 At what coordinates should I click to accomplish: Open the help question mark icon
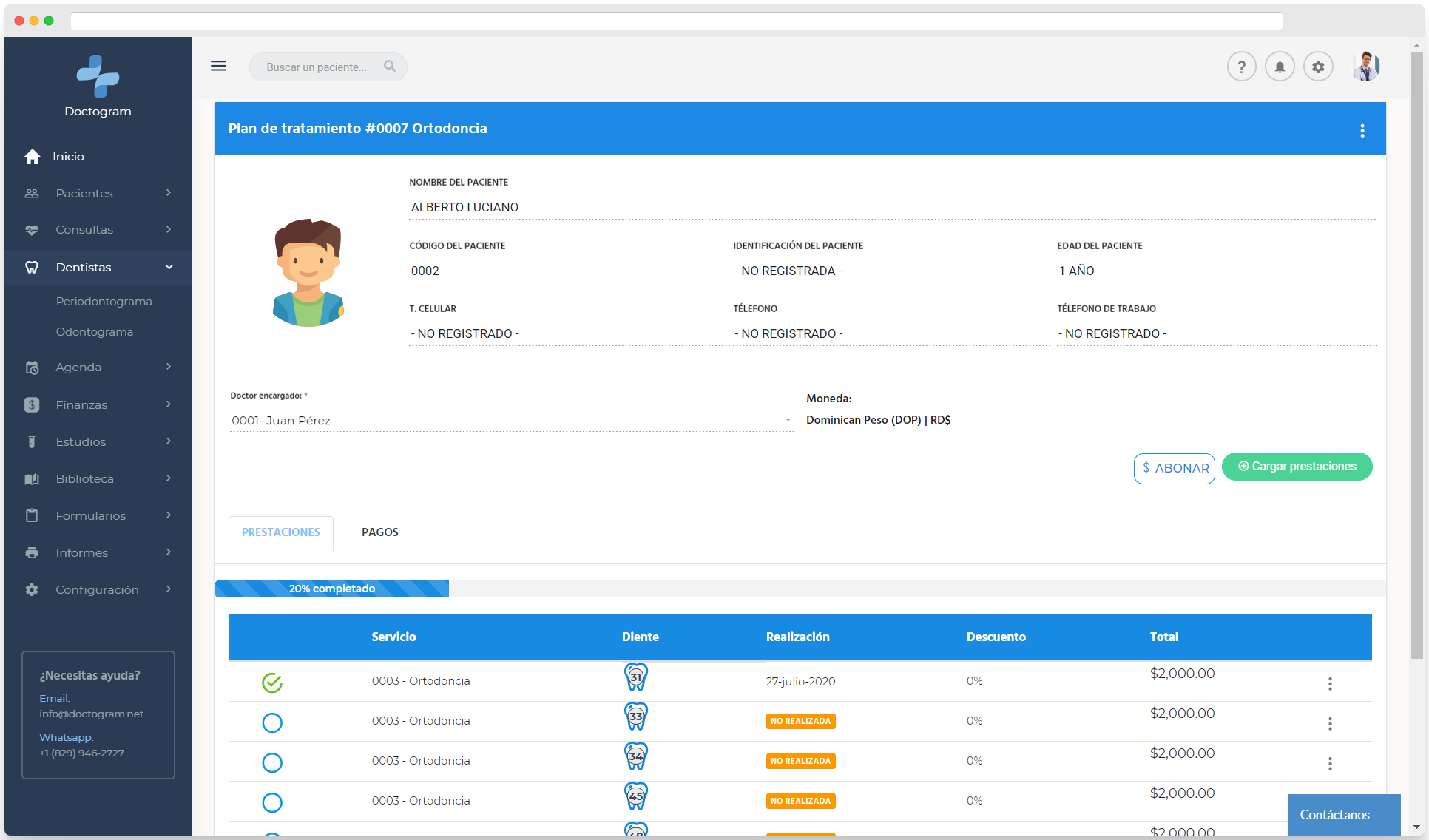1241,67
